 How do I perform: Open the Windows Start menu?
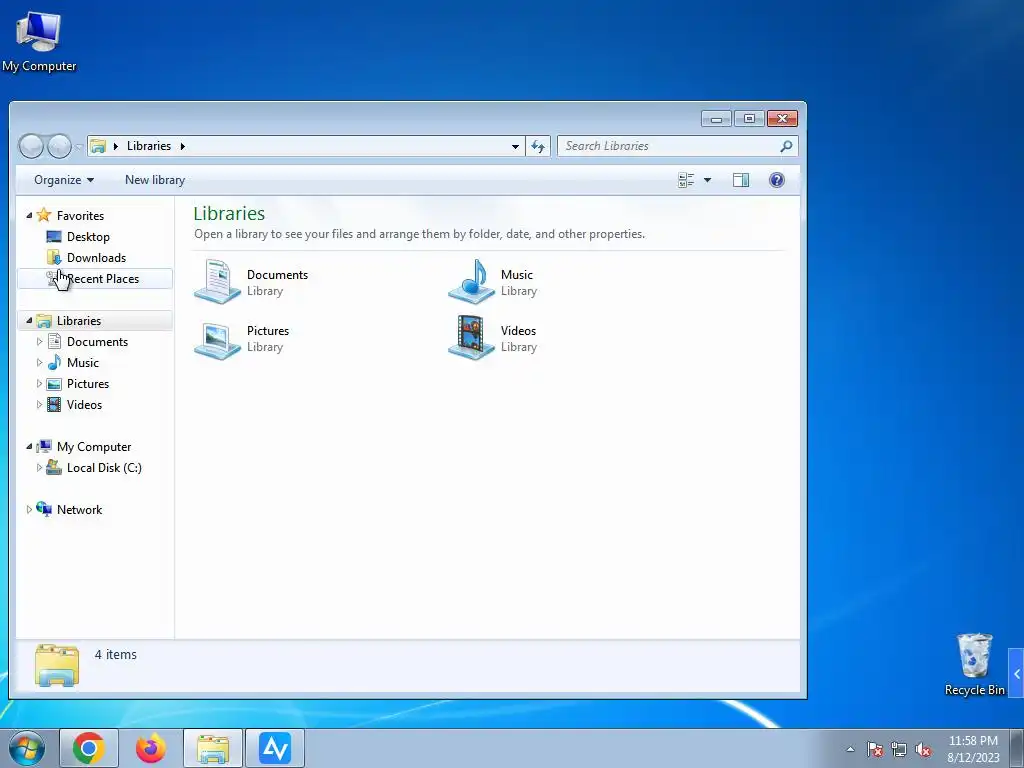(27, 748)
